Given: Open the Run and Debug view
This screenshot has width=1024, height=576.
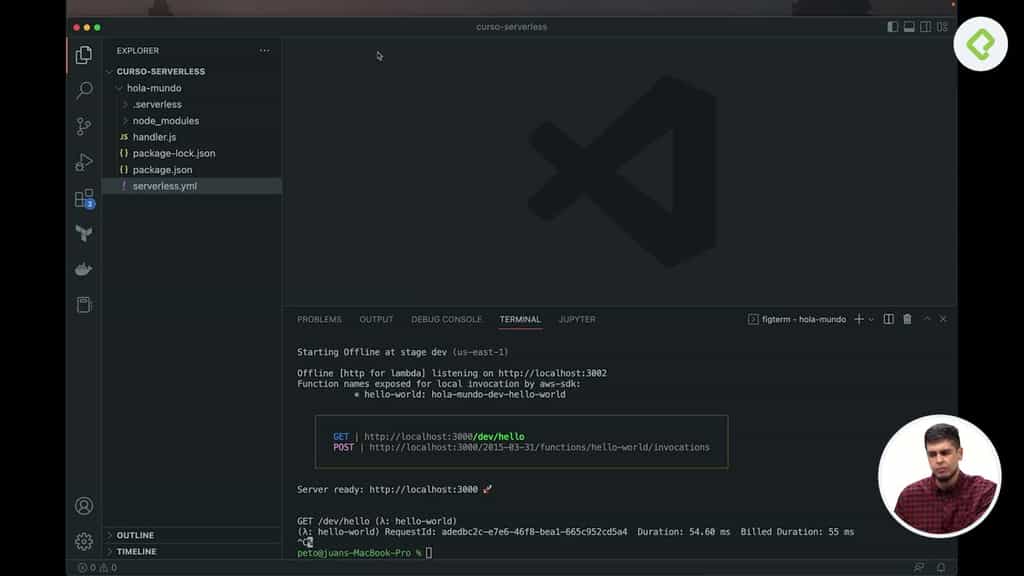Looking at the screenshot, I should (x=83, y=161).
